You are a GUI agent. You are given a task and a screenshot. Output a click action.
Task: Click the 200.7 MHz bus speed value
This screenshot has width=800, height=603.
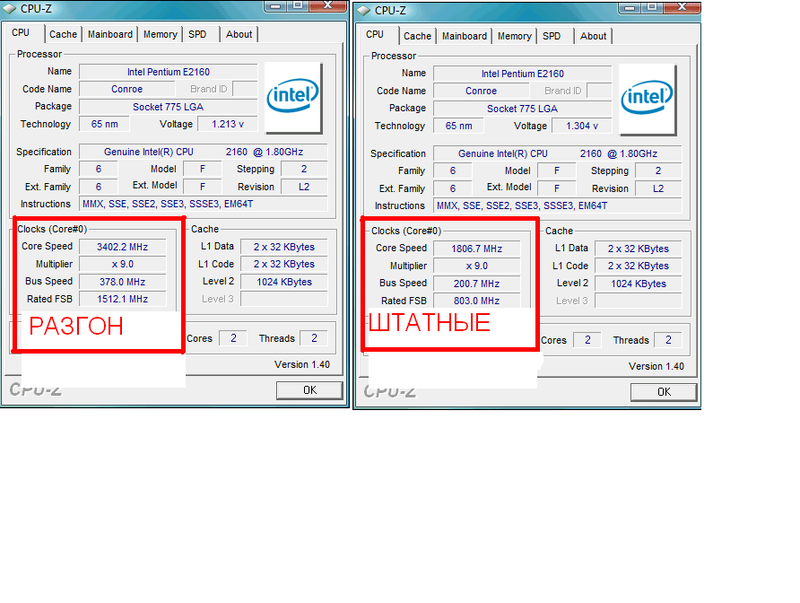click(477, 284)
